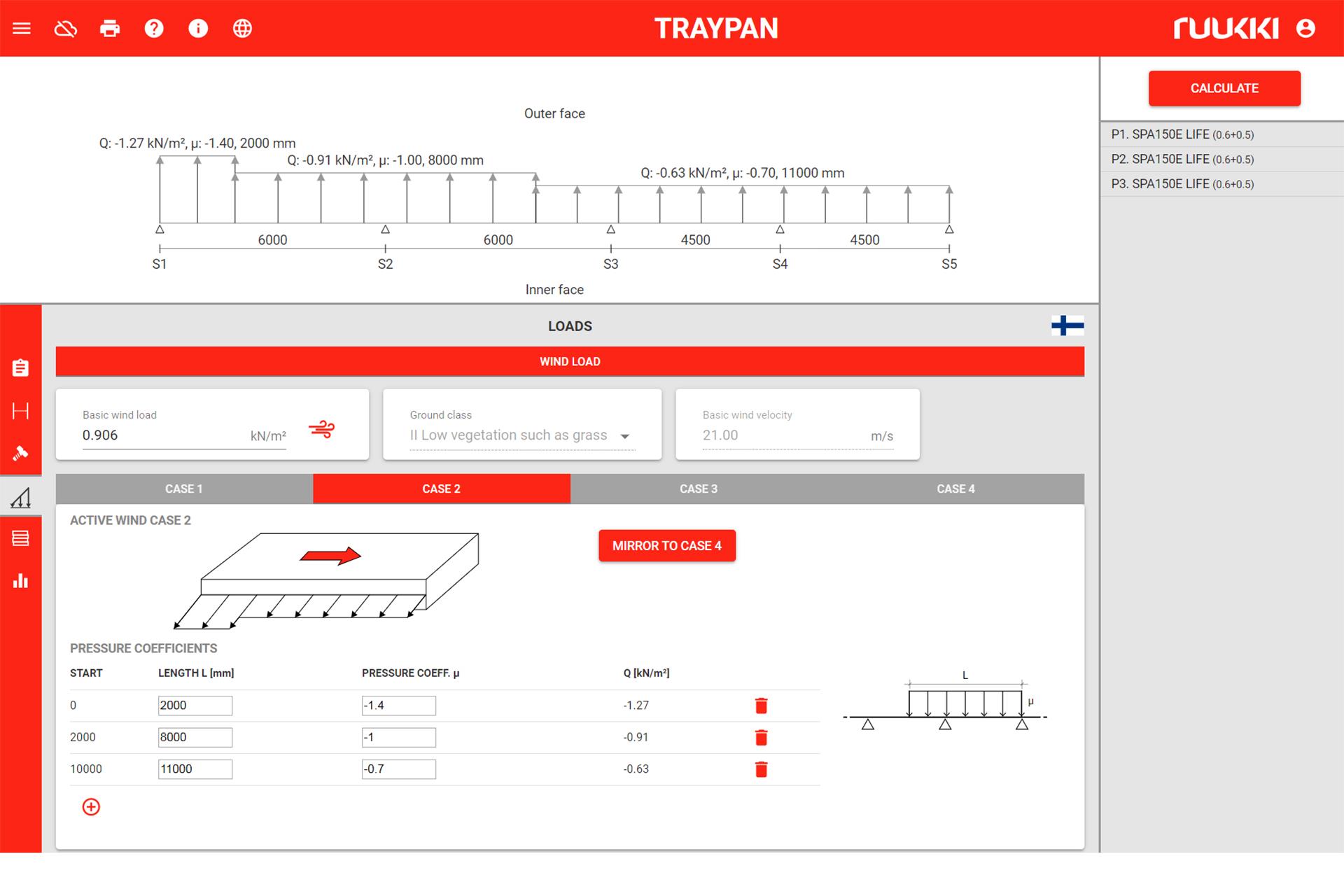This screenshot has width=1344, height=896.
Task: Delete the pressure row with length 2000
Action: 762,706
